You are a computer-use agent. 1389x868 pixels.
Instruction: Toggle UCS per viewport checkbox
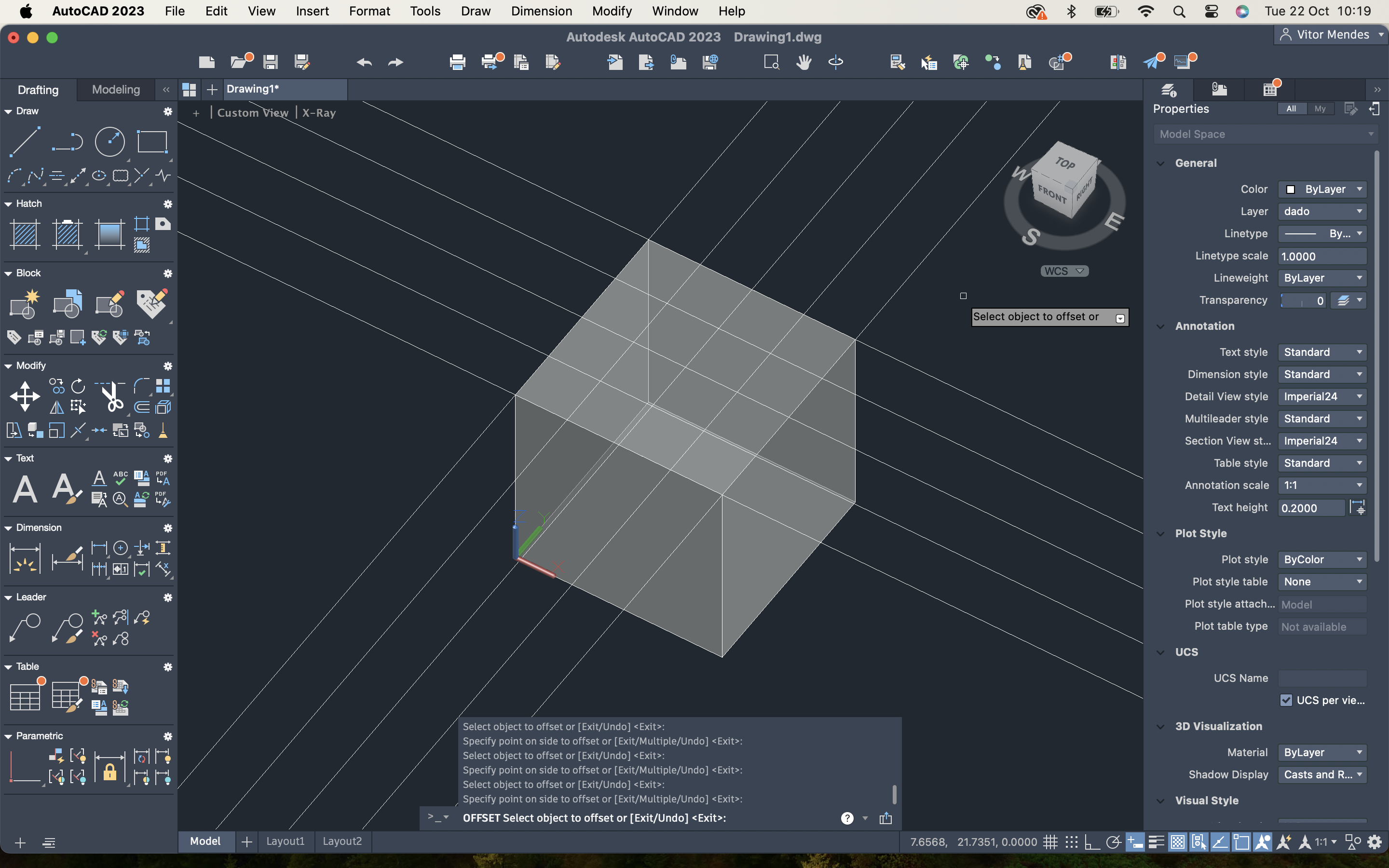pos(1286,700)
